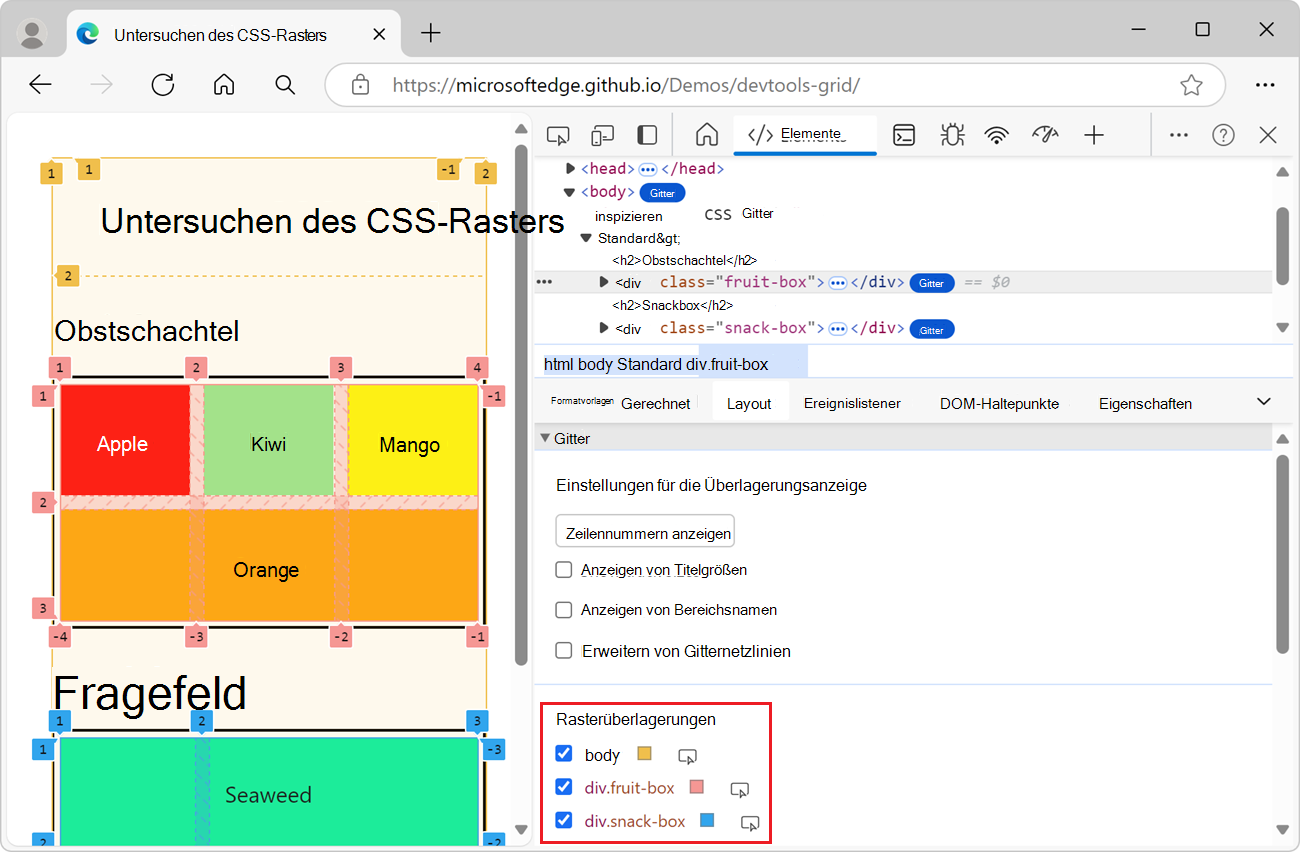Switch to the Elemente tab

[805, 134]
